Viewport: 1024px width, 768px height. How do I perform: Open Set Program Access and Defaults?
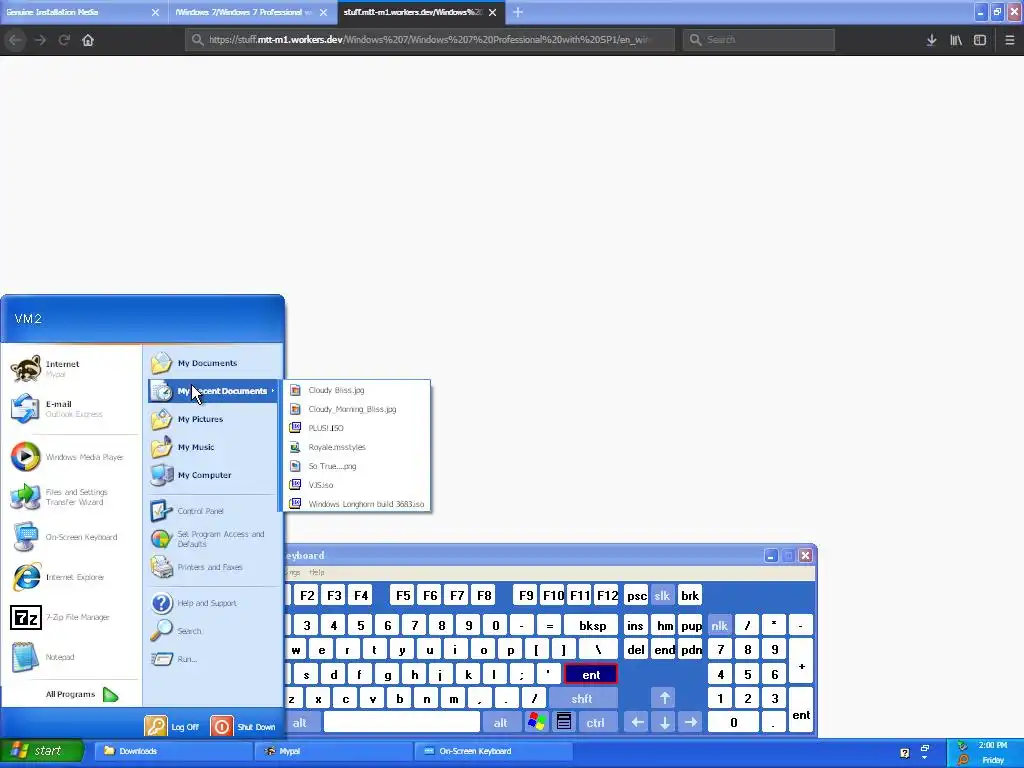pos(213,539)
